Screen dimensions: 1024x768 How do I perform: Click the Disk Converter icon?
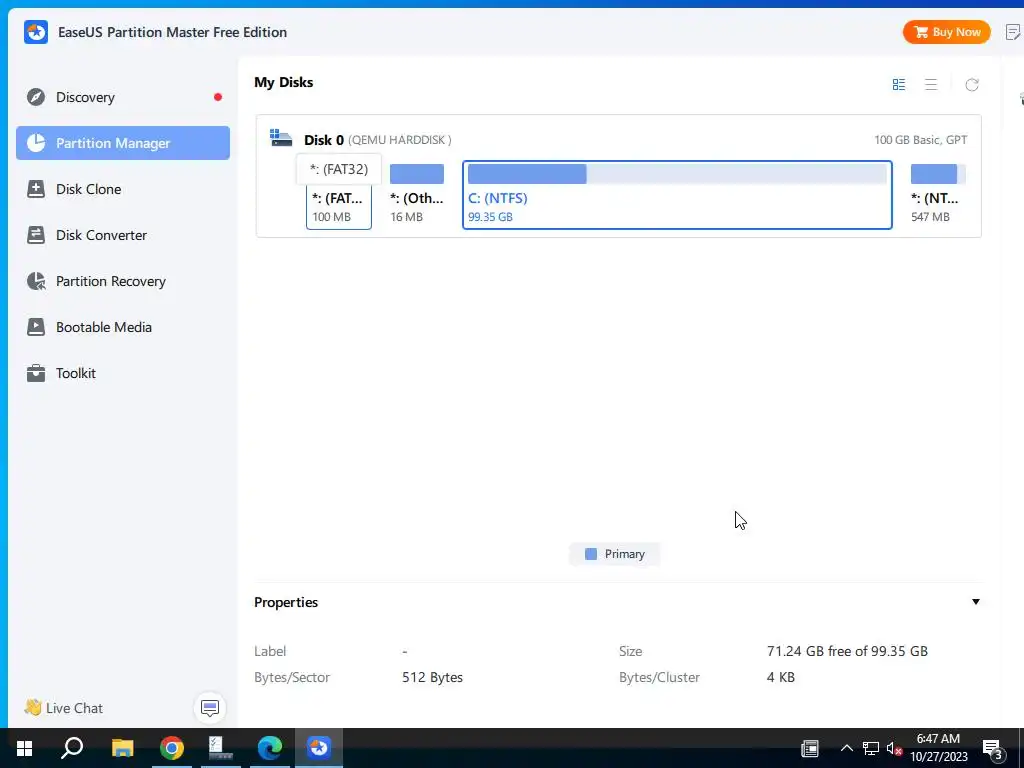tap(36, 235)
